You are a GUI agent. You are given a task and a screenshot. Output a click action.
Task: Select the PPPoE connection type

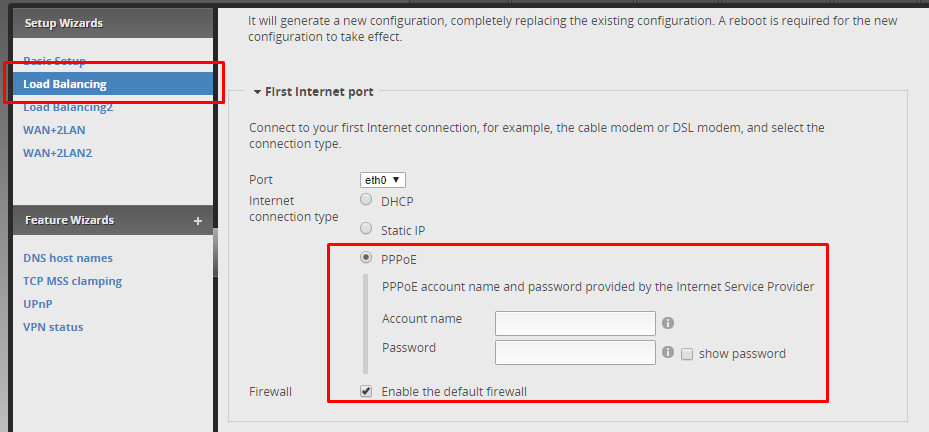(366, 258)
